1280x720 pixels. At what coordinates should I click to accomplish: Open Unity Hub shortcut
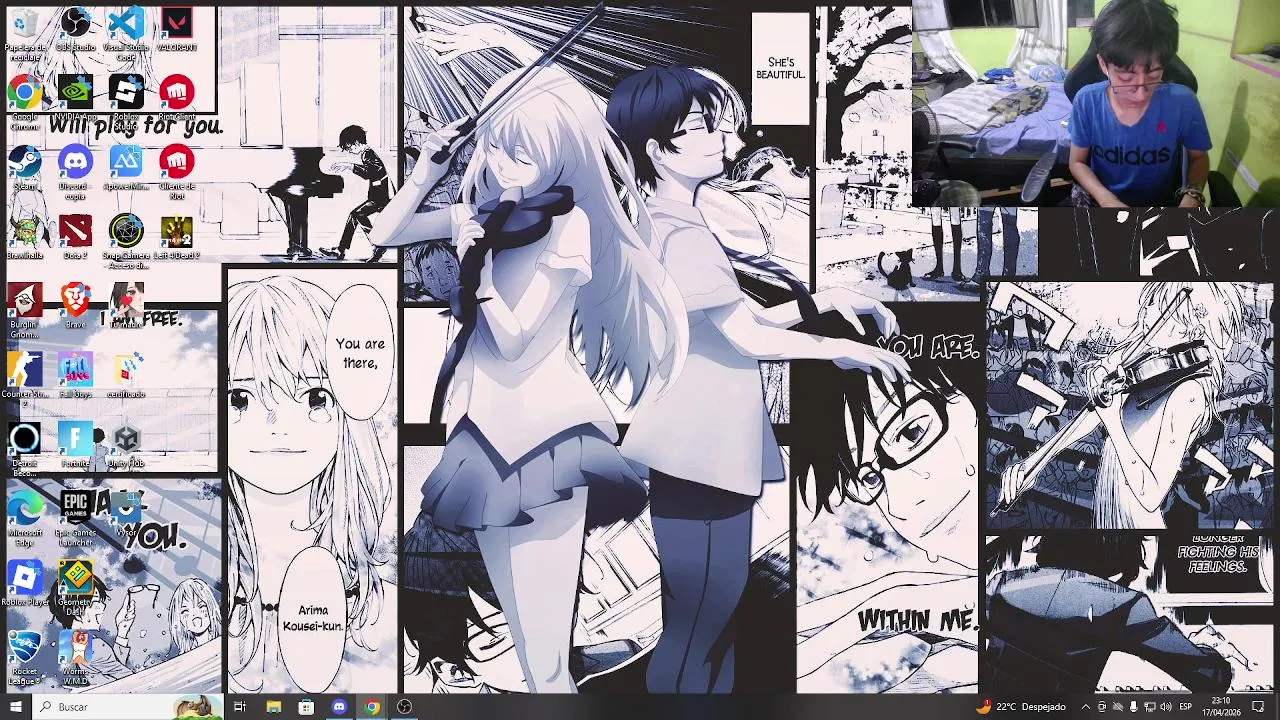point(126,445)
